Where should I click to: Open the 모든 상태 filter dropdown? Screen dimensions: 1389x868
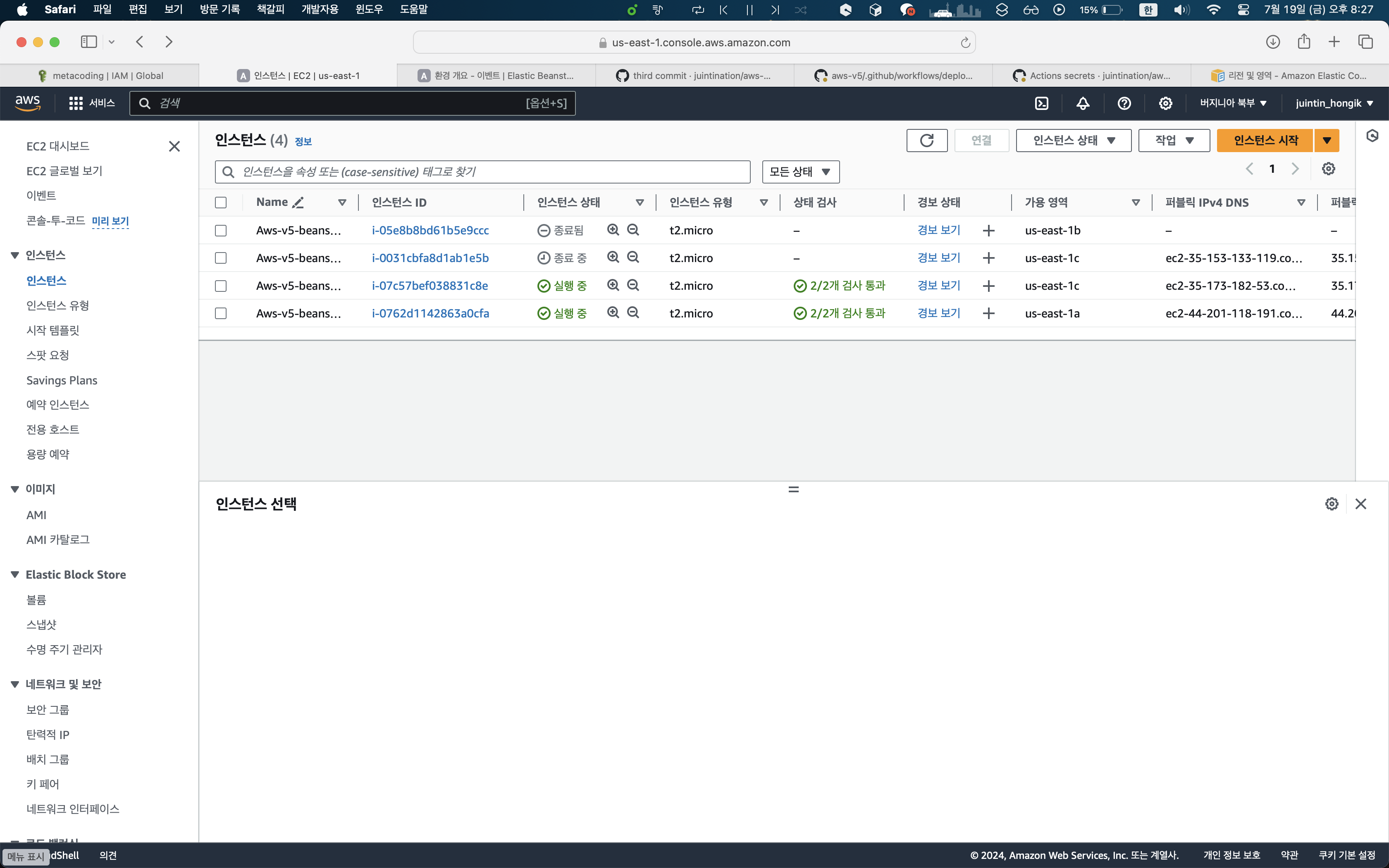point(800,172)
